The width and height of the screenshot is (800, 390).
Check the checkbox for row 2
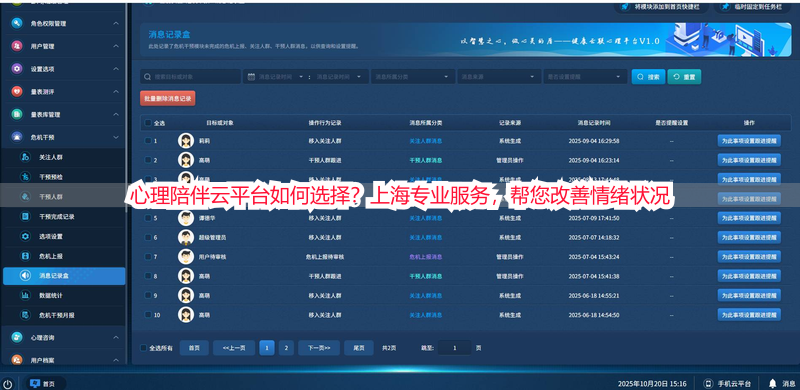tap(148, 160)
